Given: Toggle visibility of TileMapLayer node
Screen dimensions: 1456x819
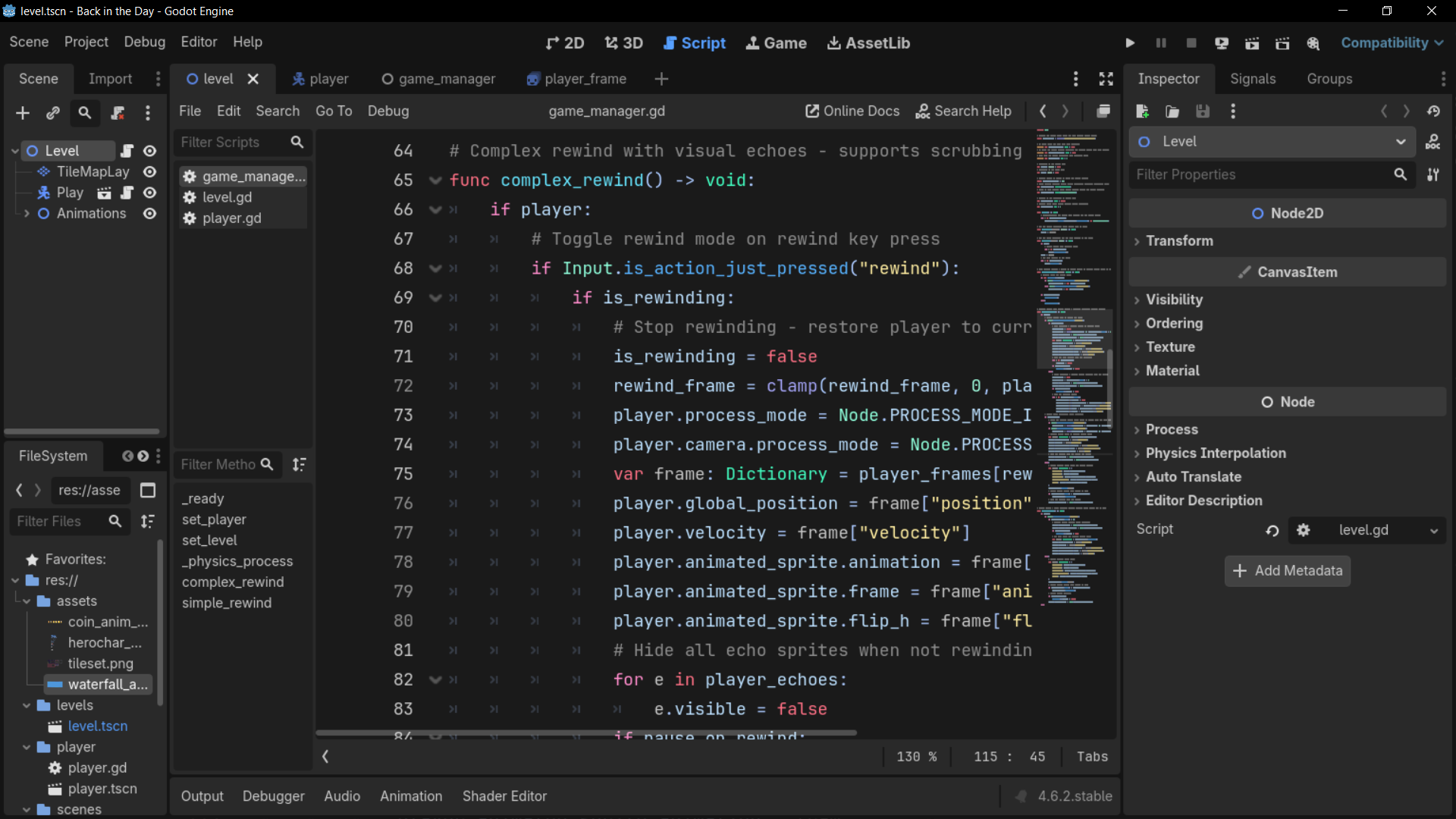Looking at the screenshot, I should tap(150, 172).
